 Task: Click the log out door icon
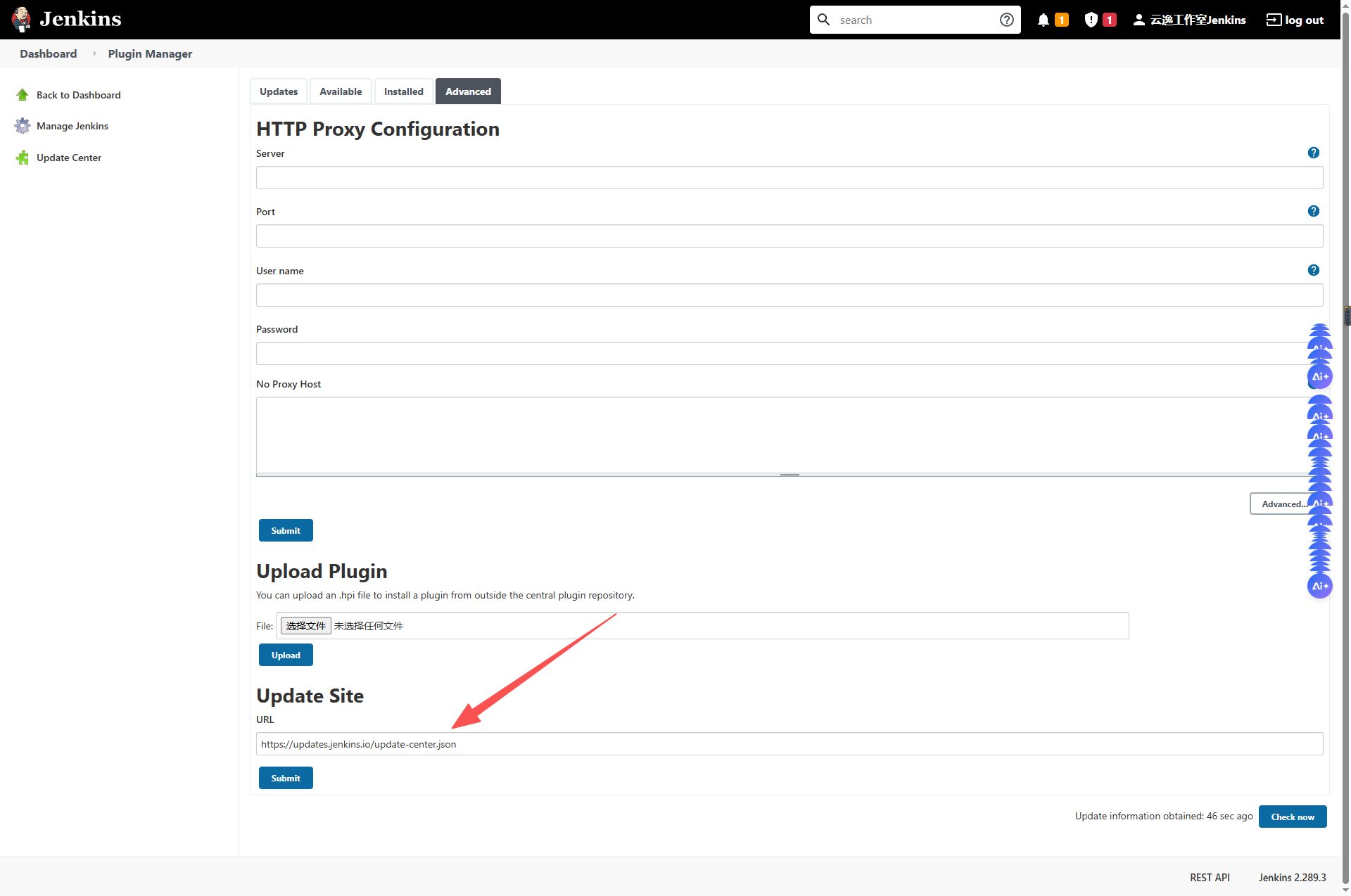1274,20
